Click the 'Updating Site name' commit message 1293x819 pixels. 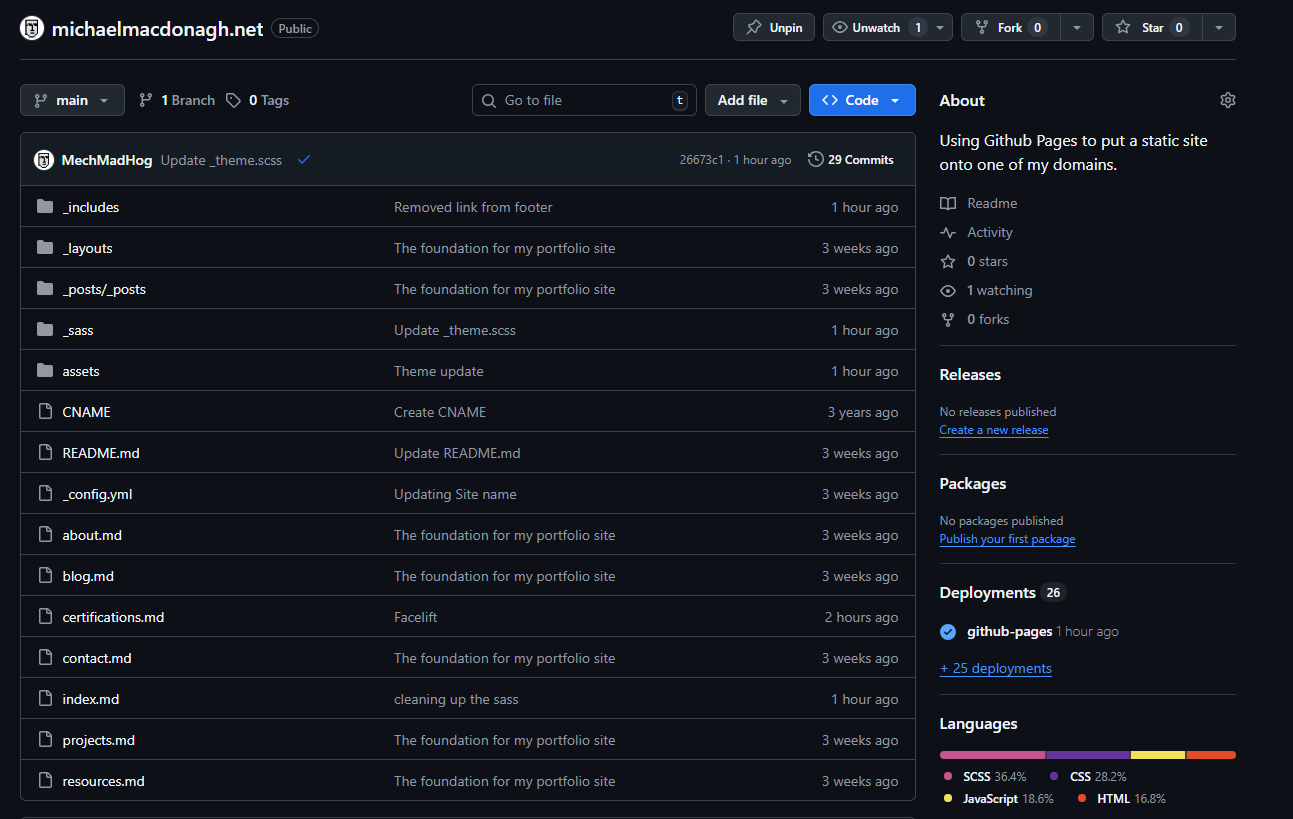(x=455, y=494)
